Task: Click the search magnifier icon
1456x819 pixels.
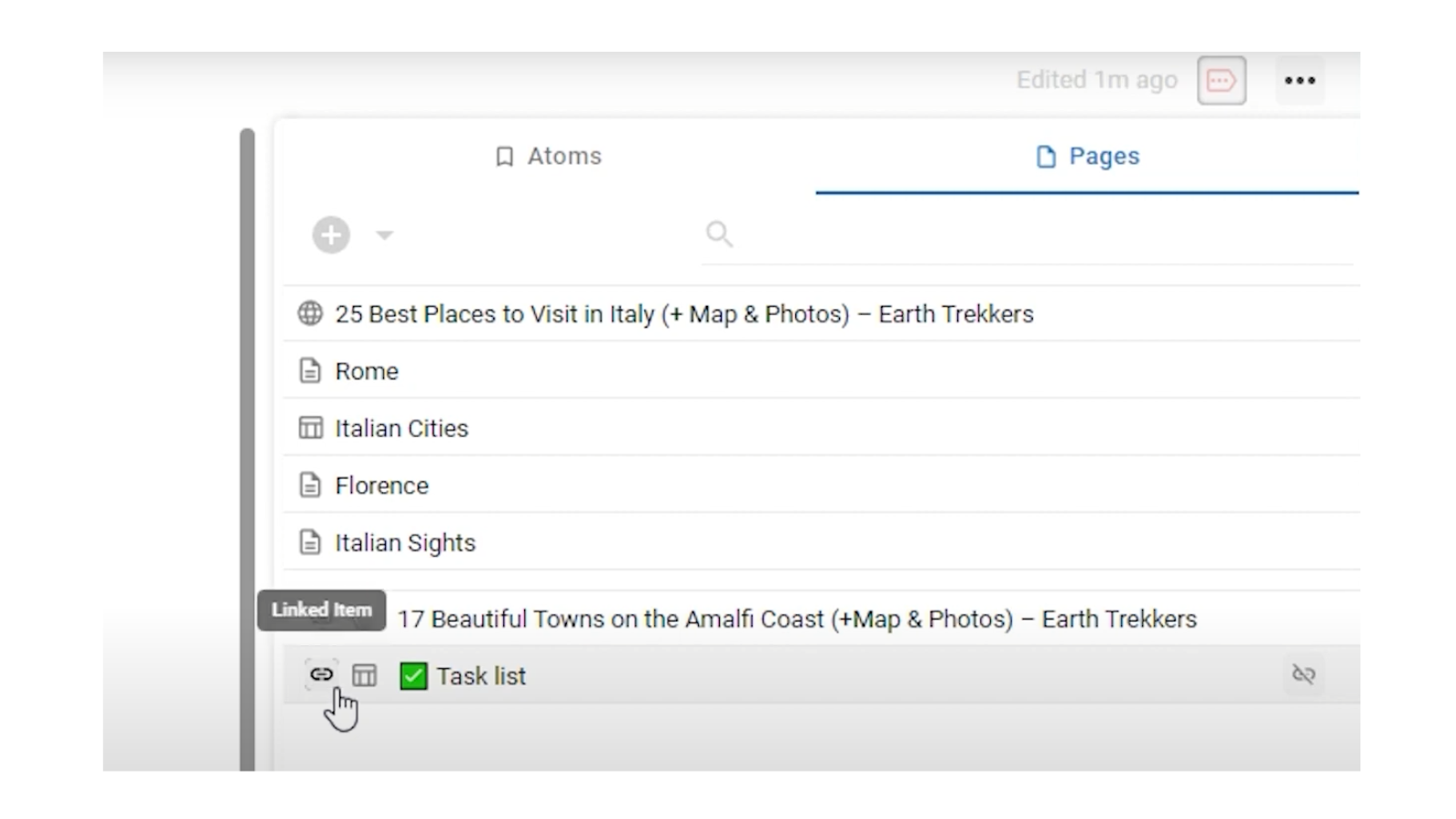Action: click(719, 235)
